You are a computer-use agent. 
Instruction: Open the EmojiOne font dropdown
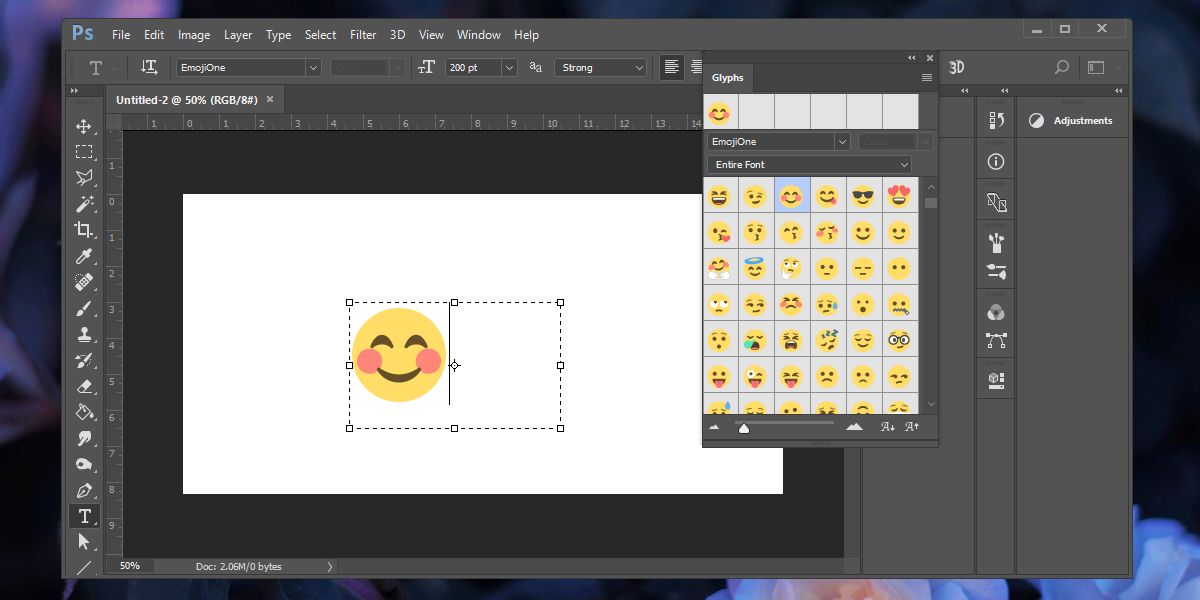tap(313, 67)
